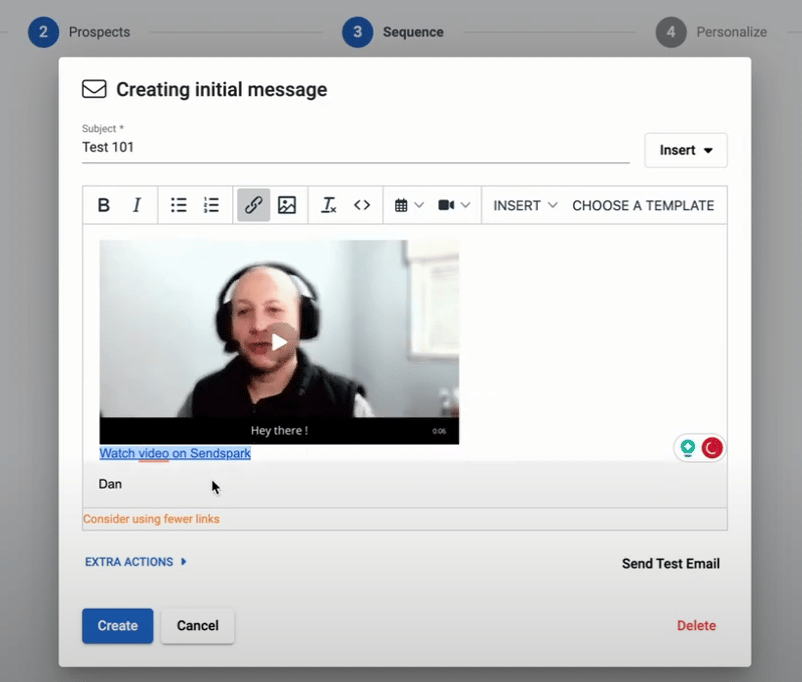Click the signature text Dan

(110, 484)
